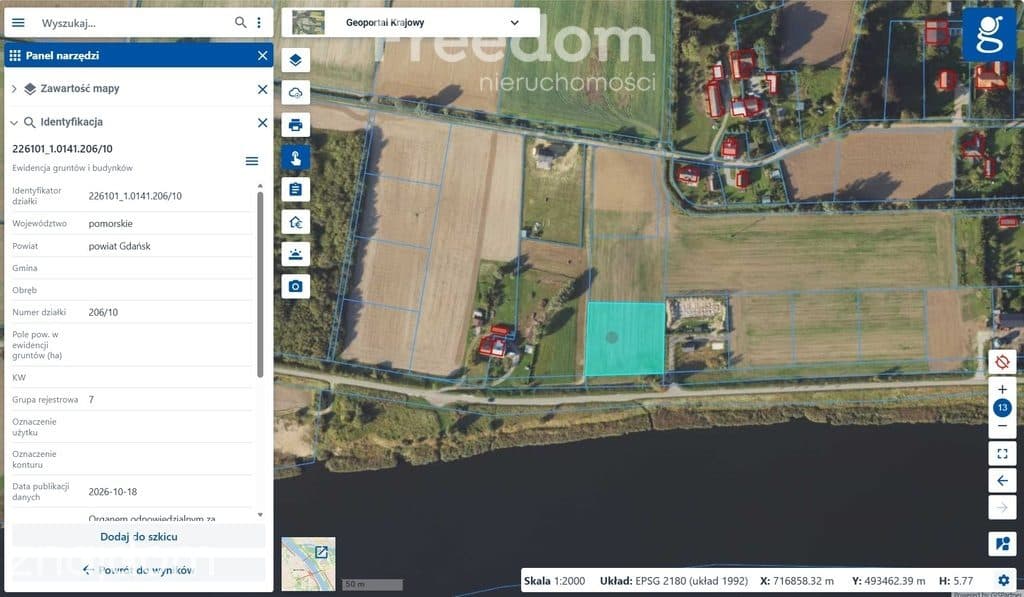Click the Identyfikator działki value

tap(135, 196)
